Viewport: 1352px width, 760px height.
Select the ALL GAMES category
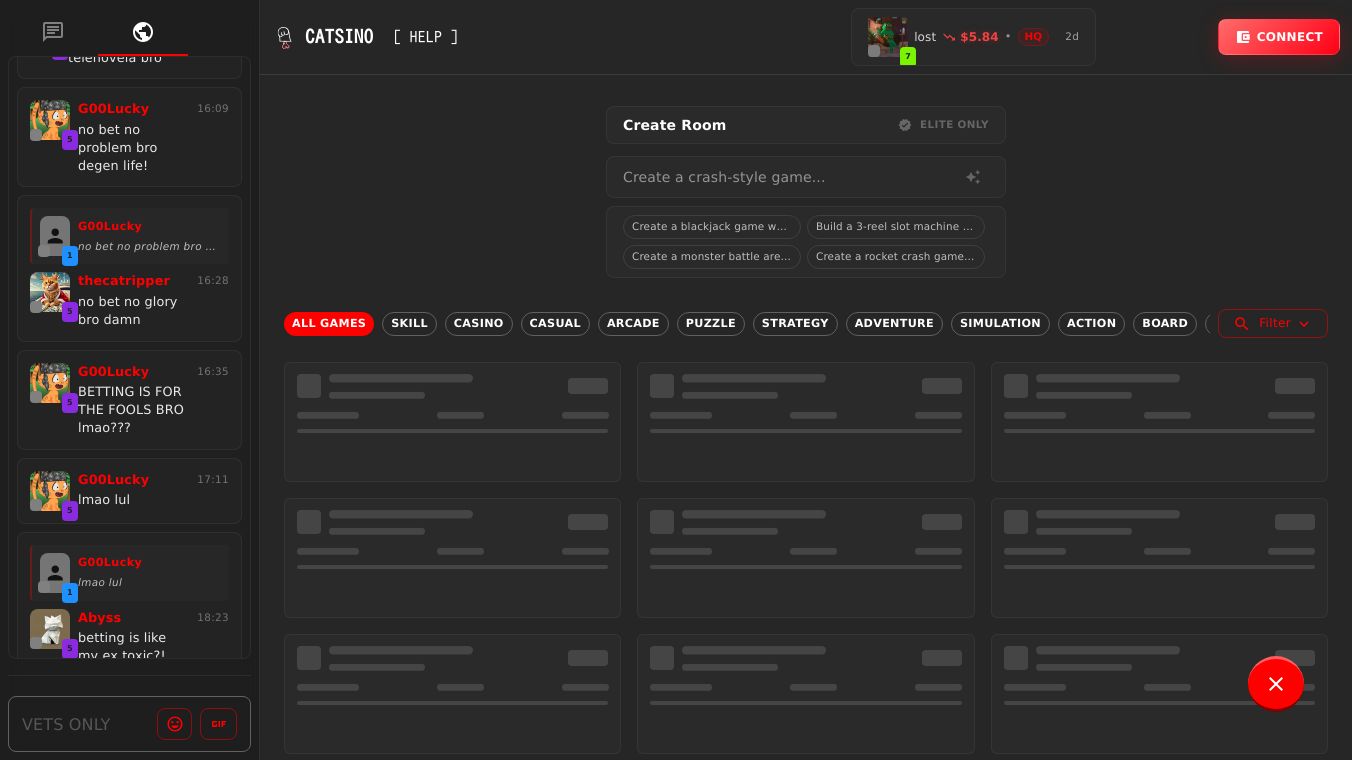[x=329, y=324]
